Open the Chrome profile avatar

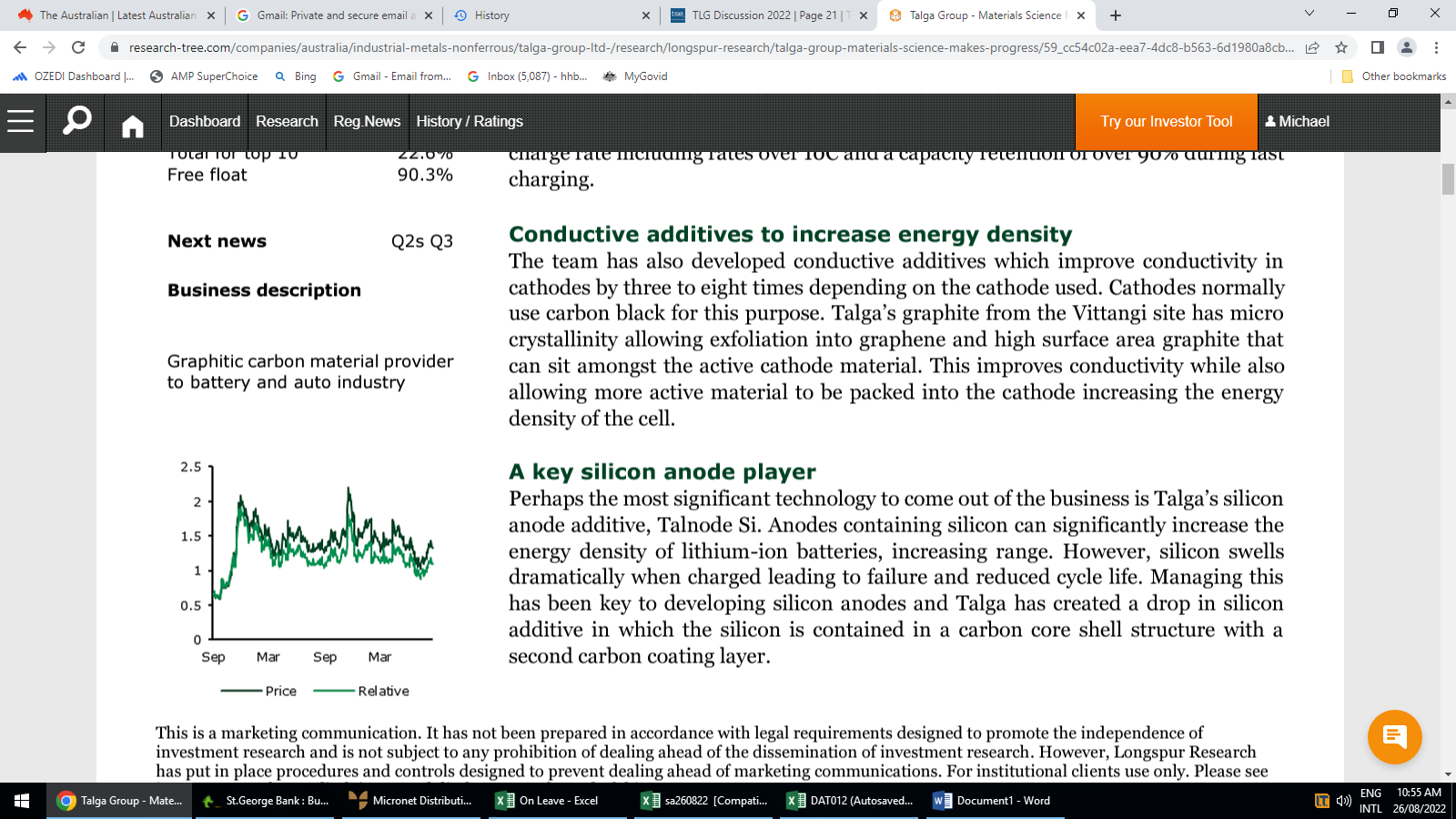click(x=1407, y=47)
